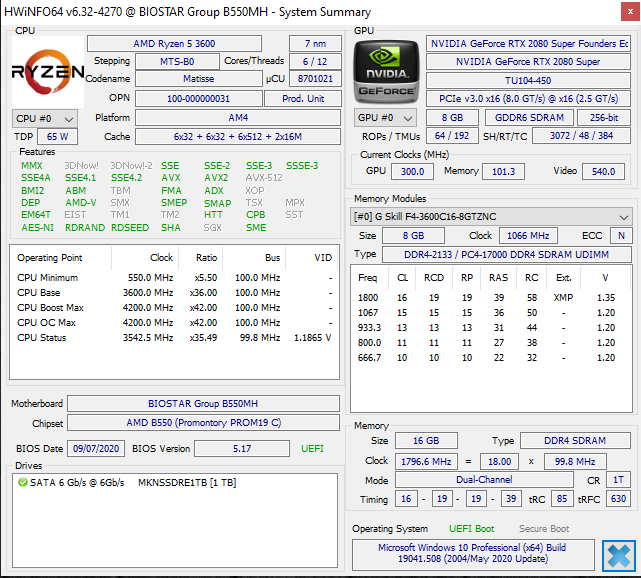Click the AMD Ryzen logo

coord(48,72)
